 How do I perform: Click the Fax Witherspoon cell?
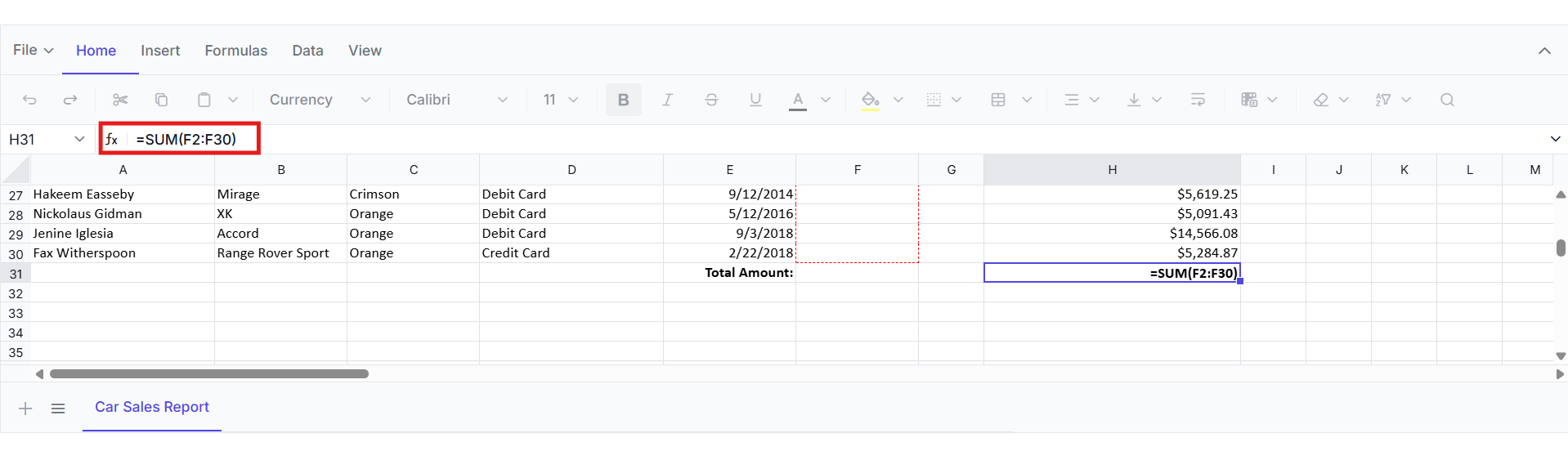pyautogui.click(x=123, y=253)
